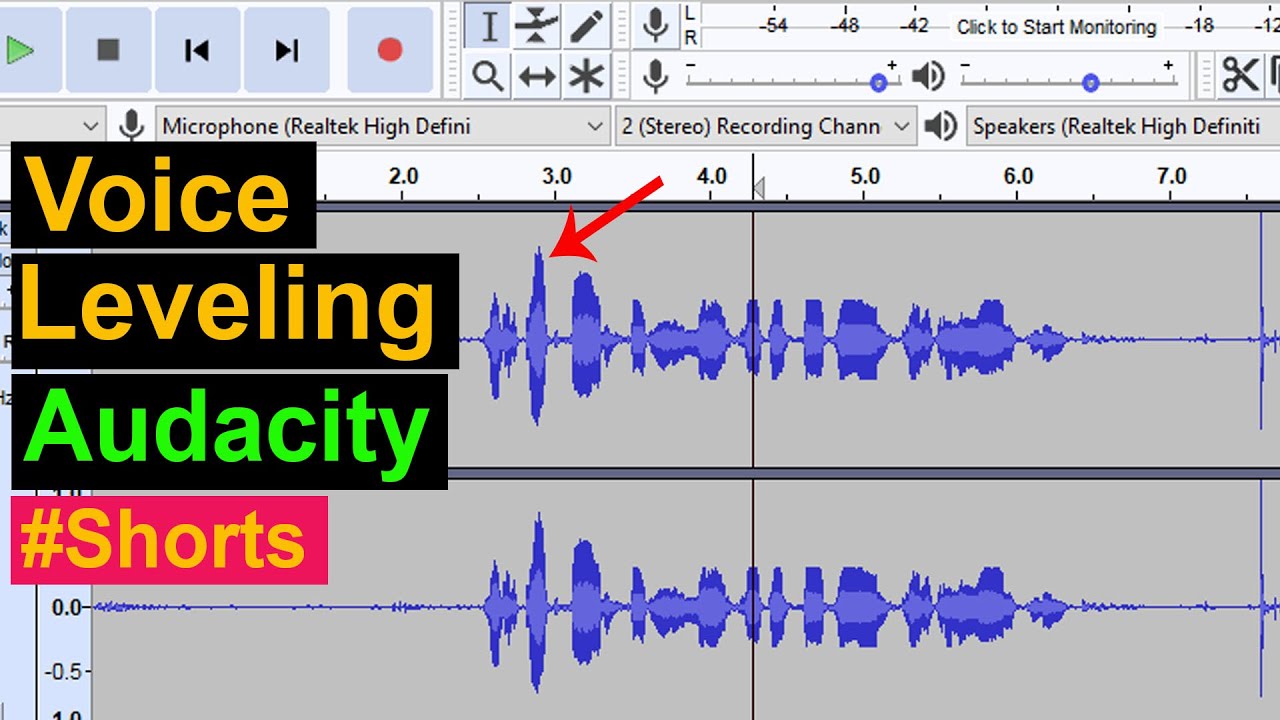Screen dimensions: 1280x720
Task: Click the speaker icon beside the Speakers dropdown
Action: pos(941,127)
